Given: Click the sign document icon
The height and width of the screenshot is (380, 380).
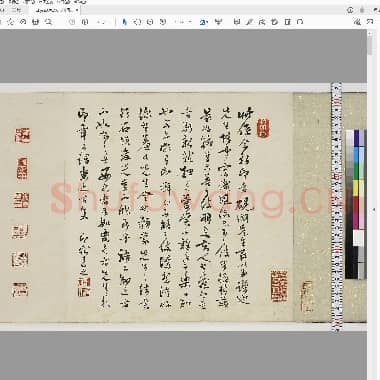Looking at the screenshot, I should coord(262,22).
